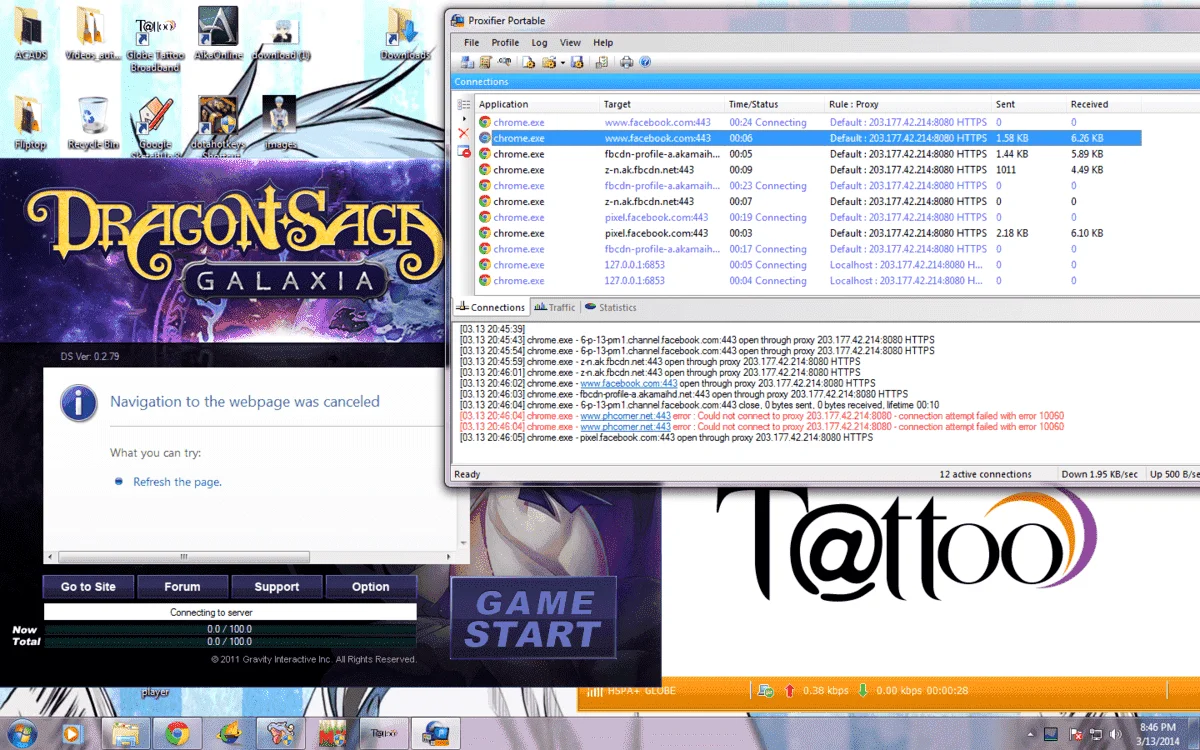Open ACADS folder on desktop
1200x750 pixels.
30,35
